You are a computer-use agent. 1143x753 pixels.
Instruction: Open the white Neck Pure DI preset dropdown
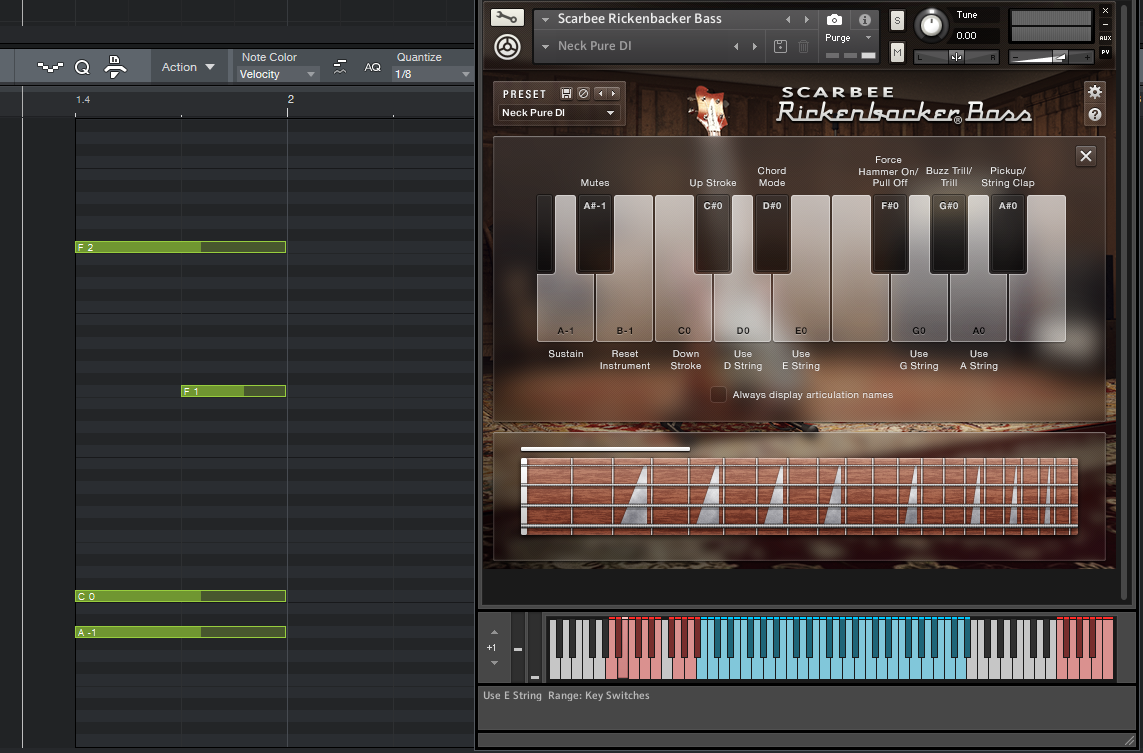point(559,113)
